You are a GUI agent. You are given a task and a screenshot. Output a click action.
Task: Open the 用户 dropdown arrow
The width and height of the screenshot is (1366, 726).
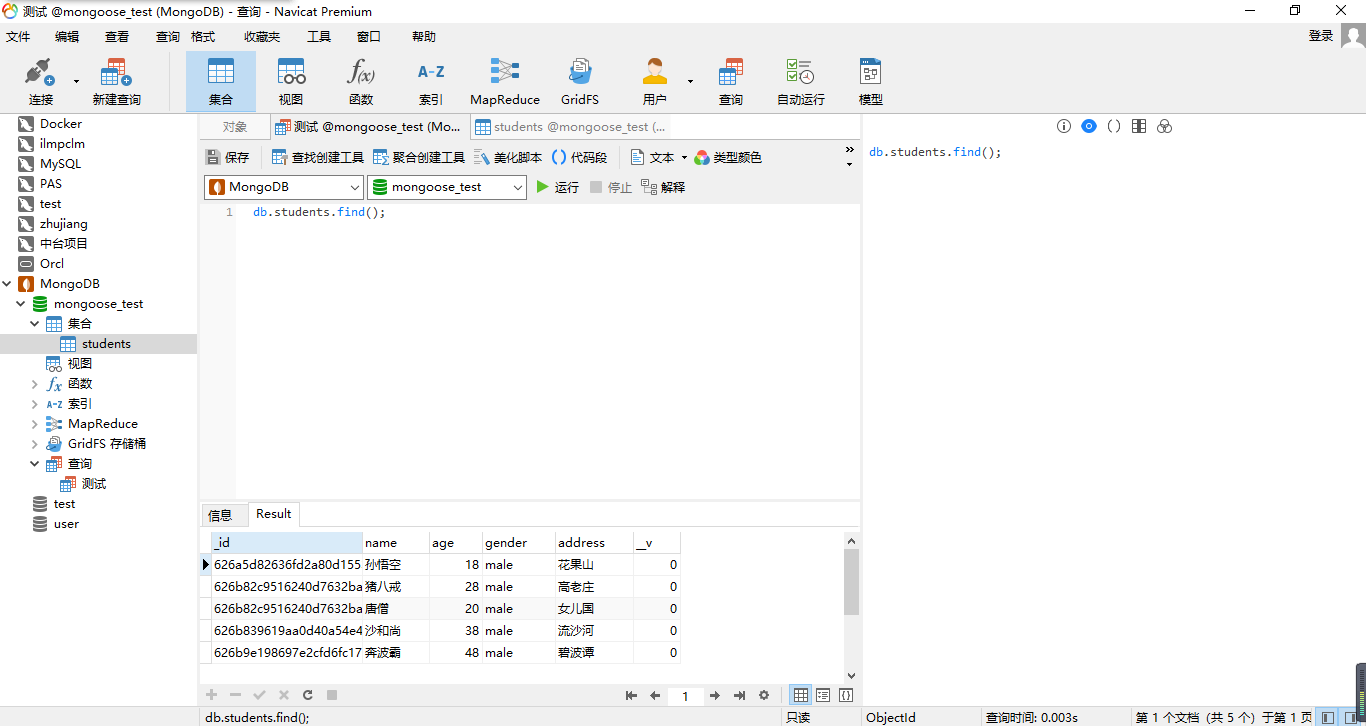pyautogui.click(x=689, y=82)
